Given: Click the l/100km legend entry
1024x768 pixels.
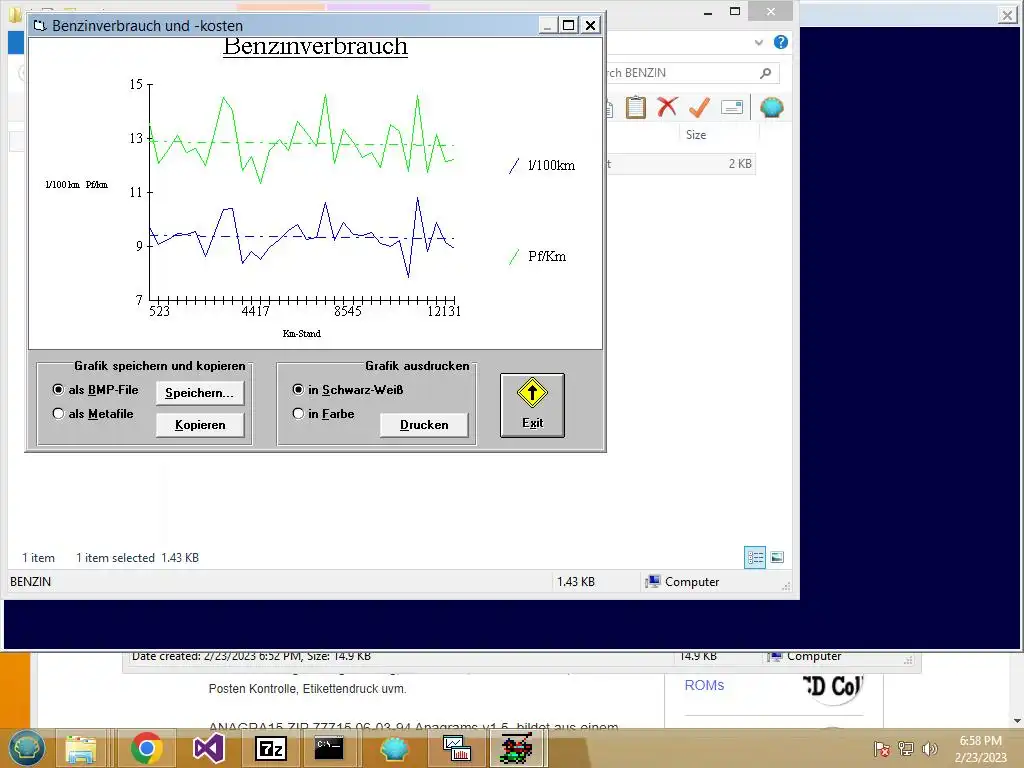Looking at the screenshot, I should pyautogui.click(x=542, y=165).
